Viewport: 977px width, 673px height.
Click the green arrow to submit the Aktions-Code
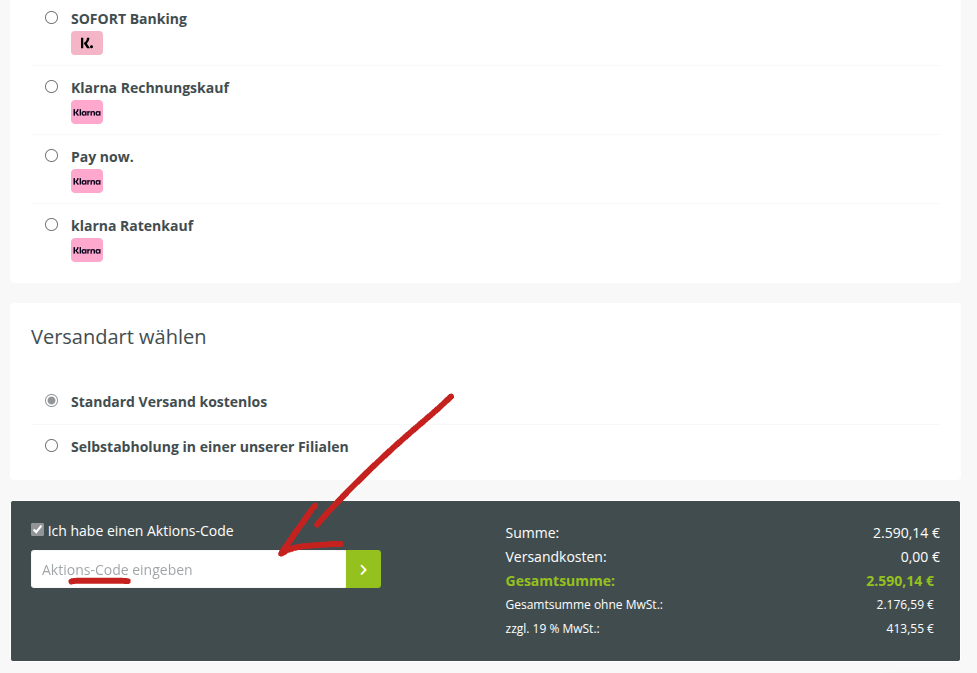point(365,568)
